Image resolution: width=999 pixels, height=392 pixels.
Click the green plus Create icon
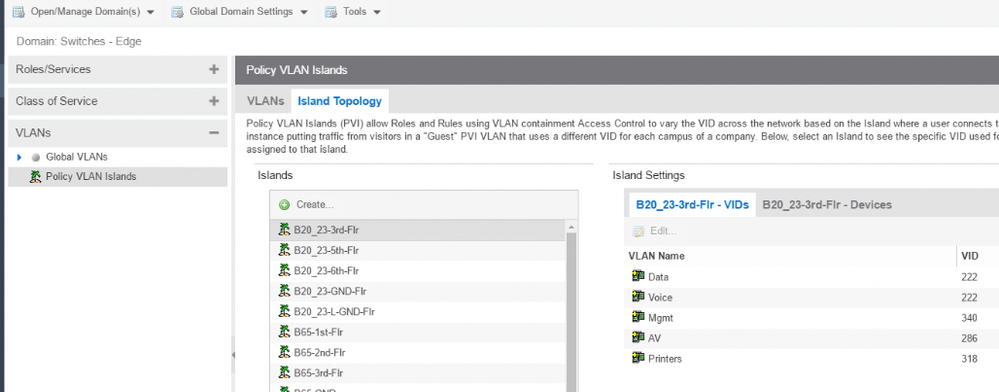tap(284, 205)
